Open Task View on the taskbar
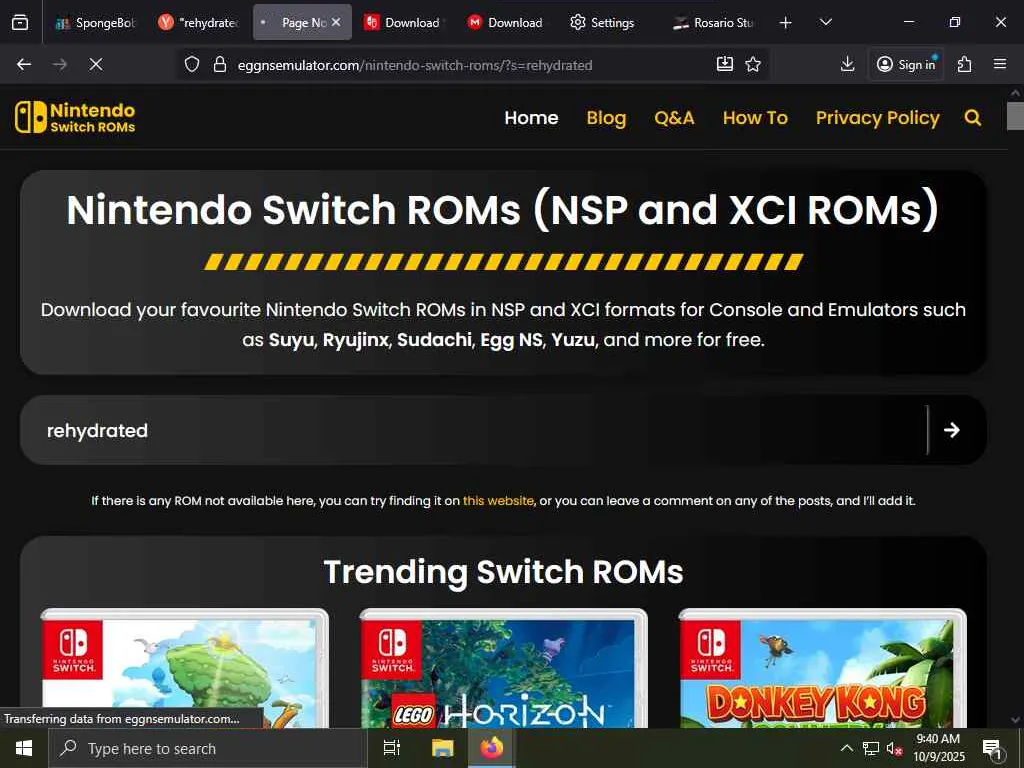This screenshot has height=768, width=1024. click(x=392, y=748)
